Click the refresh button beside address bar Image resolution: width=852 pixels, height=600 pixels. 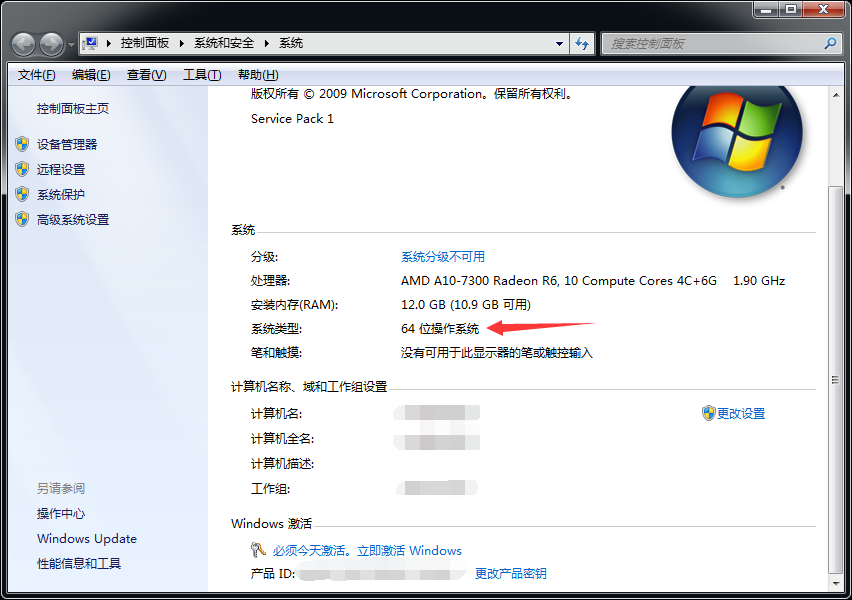[582, 43]
